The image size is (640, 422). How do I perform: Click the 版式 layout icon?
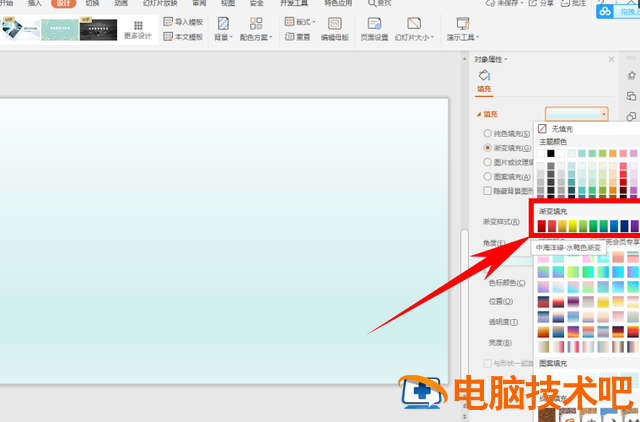point(289,22)
